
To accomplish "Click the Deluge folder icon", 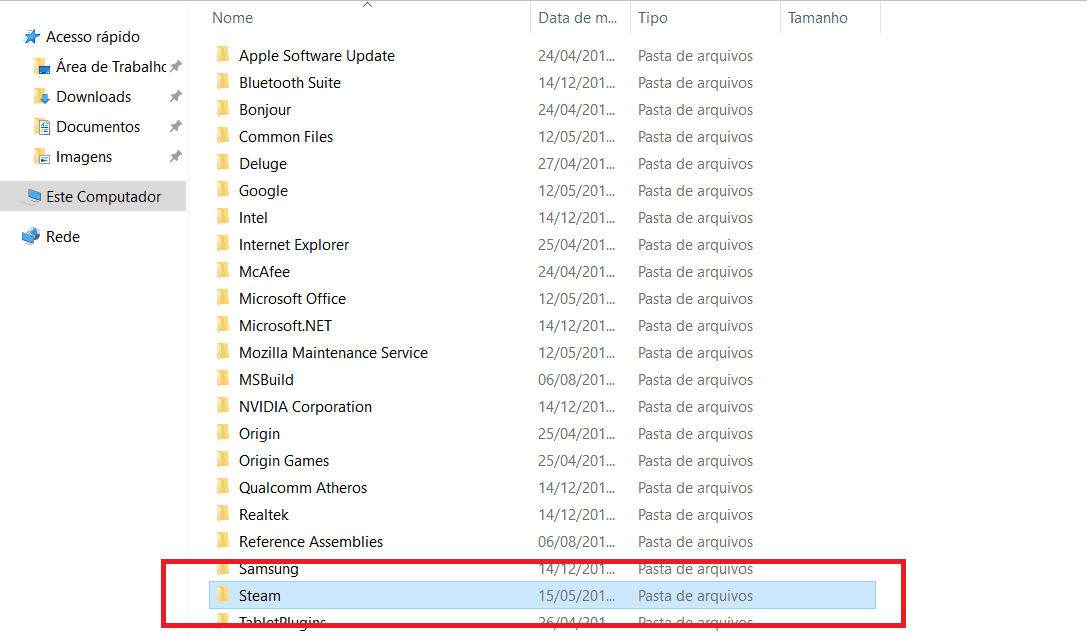I will tap(223, 163).
